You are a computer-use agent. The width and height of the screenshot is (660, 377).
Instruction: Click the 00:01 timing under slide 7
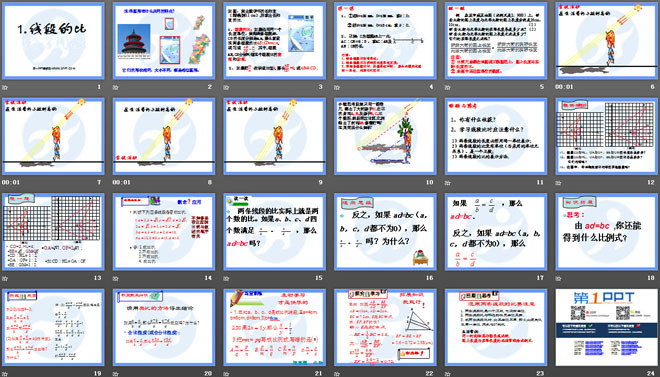tap(10, 183)
